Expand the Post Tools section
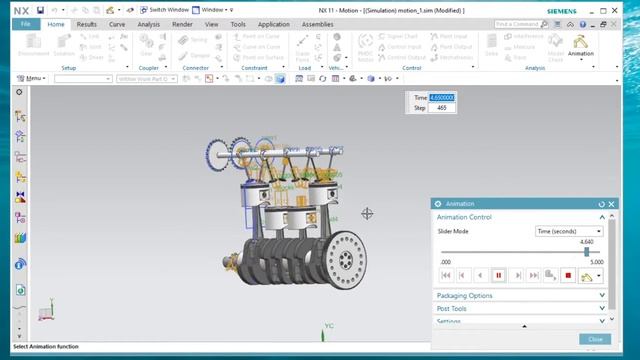 [x=602, y=308]
